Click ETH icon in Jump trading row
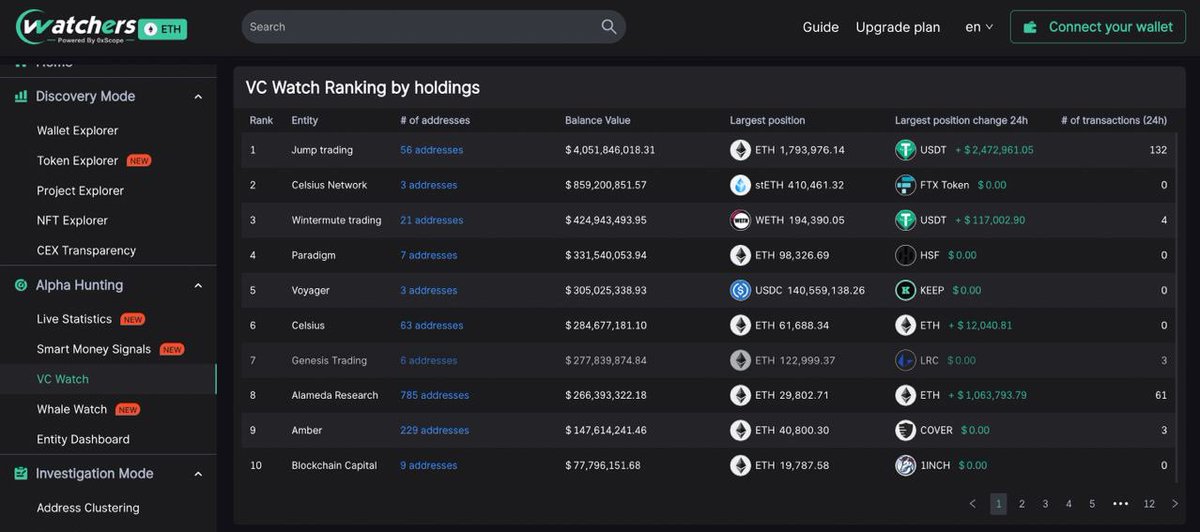 (740, 150)
